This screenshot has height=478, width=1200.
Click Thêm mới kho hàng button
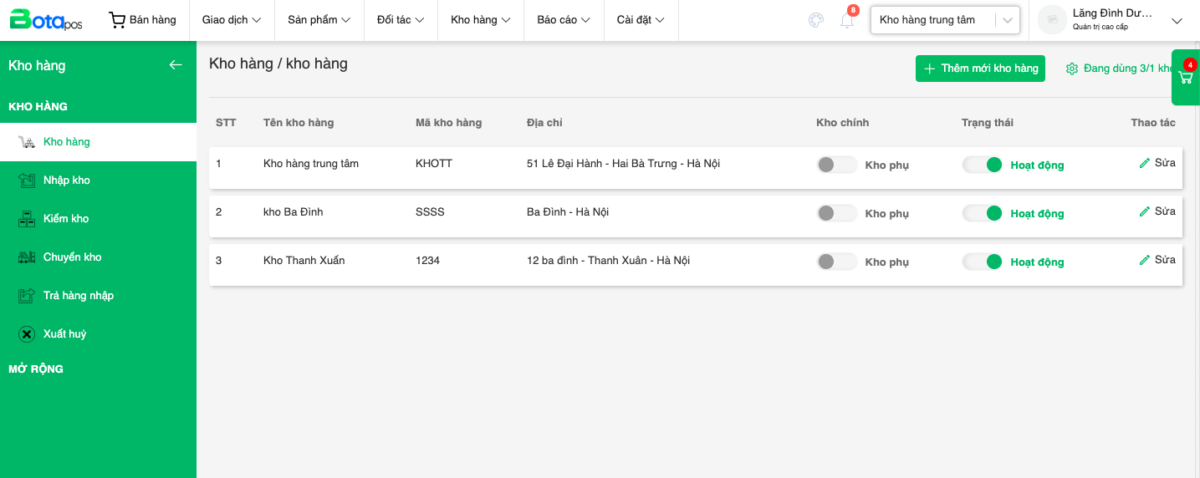980,69
